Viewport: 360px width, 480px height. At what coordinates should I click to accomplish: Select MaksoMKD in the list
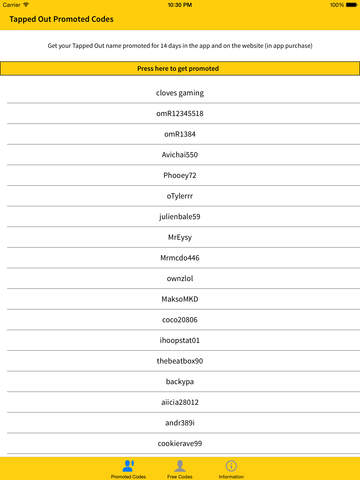180,299
